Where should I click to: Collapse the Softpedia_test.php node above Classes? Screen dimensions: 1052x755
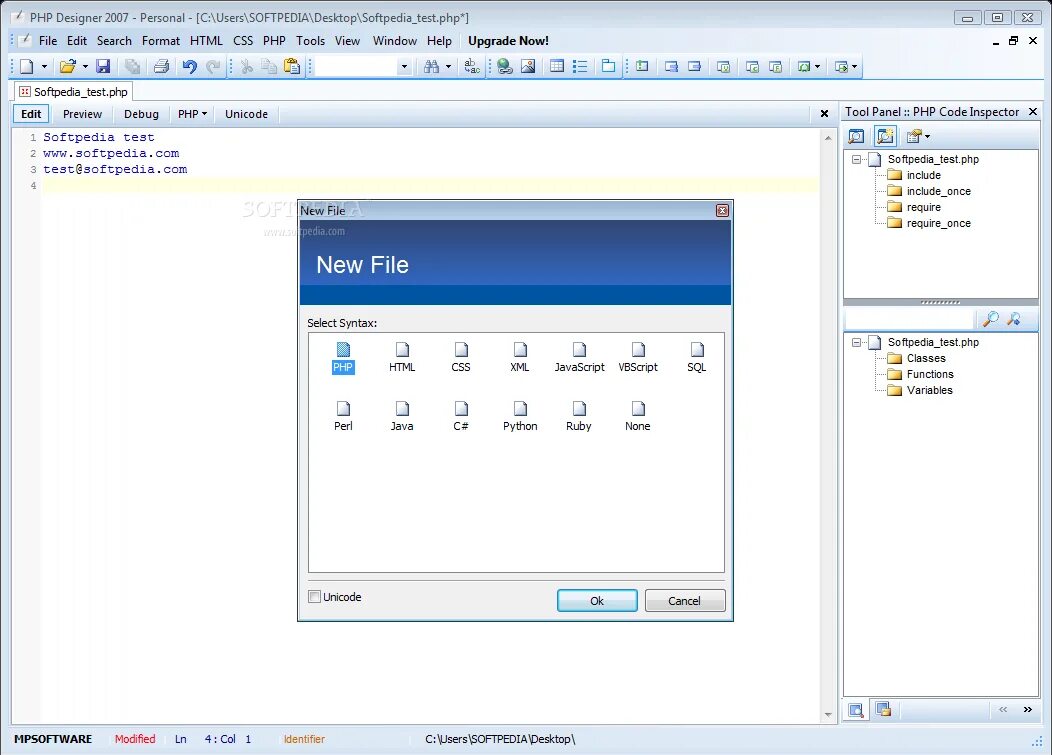coord(857,343)
